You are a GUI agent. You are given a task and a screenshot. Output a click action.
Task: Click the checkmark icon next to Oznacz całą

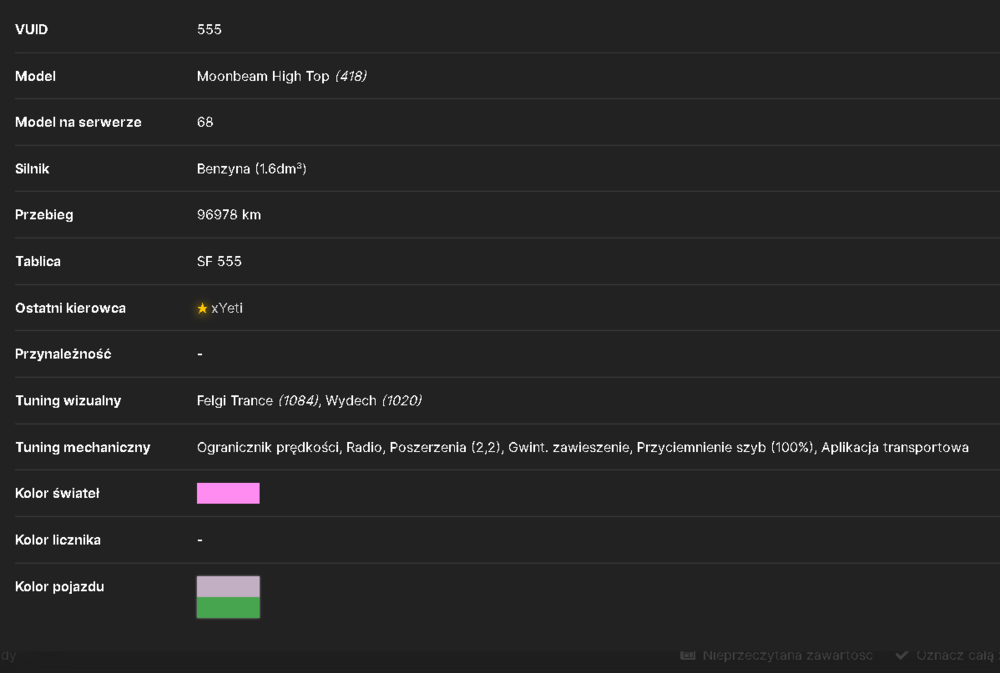click(x=902, y=655)
